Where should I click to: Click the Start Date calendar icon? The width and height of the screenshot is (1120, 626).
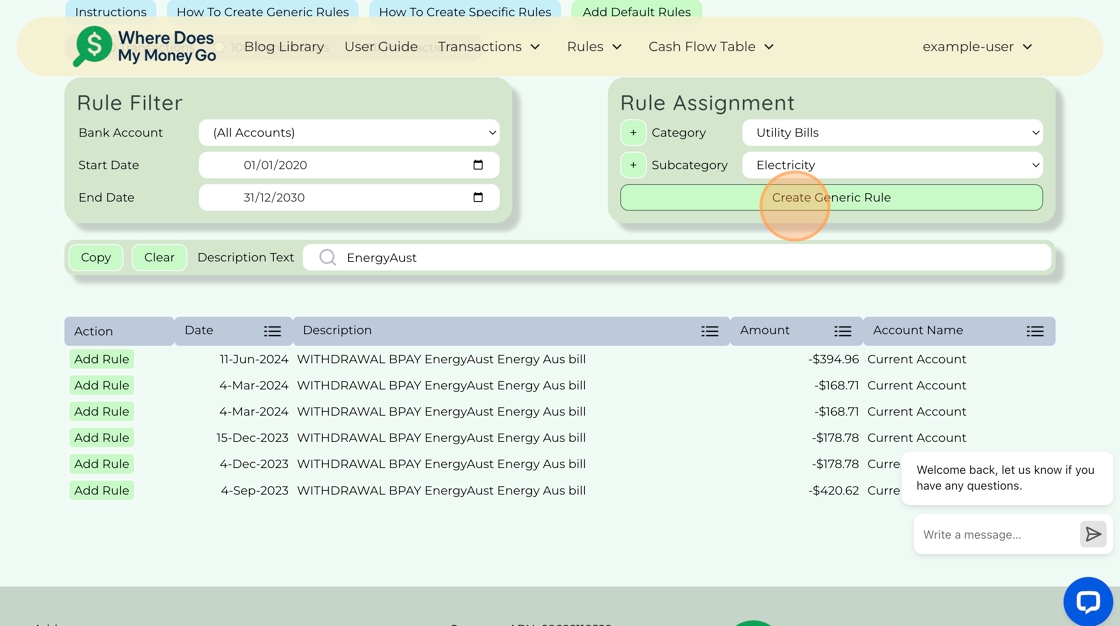point(478,165)
